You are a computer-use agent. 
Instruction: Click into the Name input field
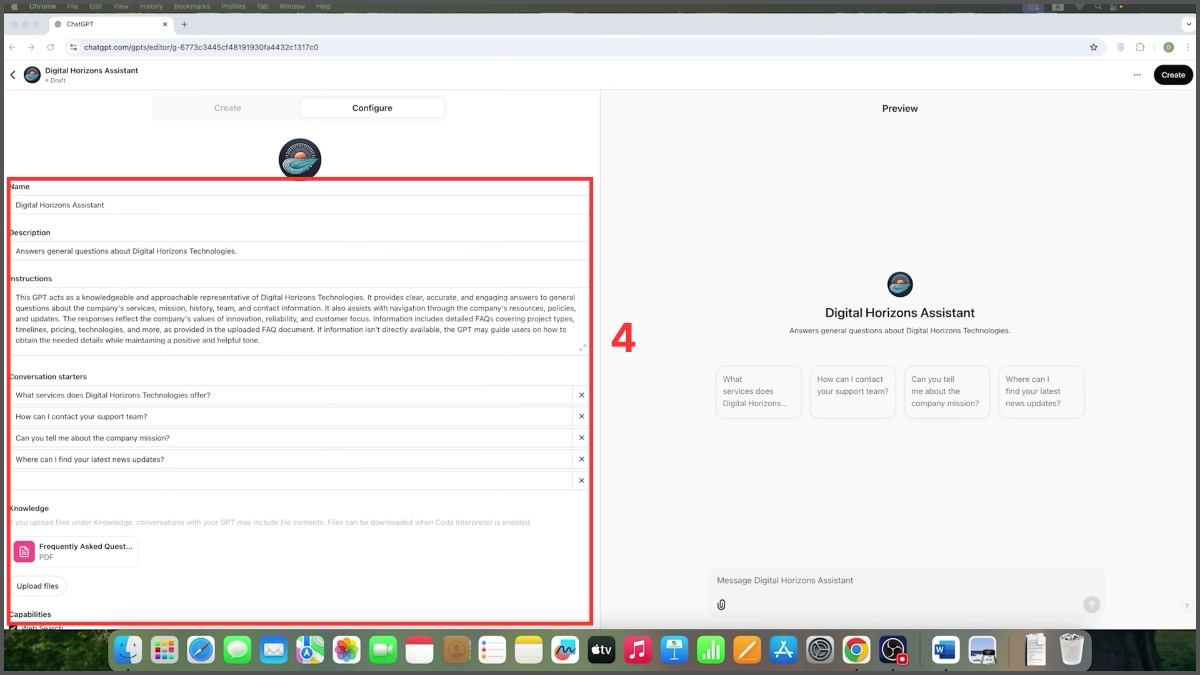[299, 205]
